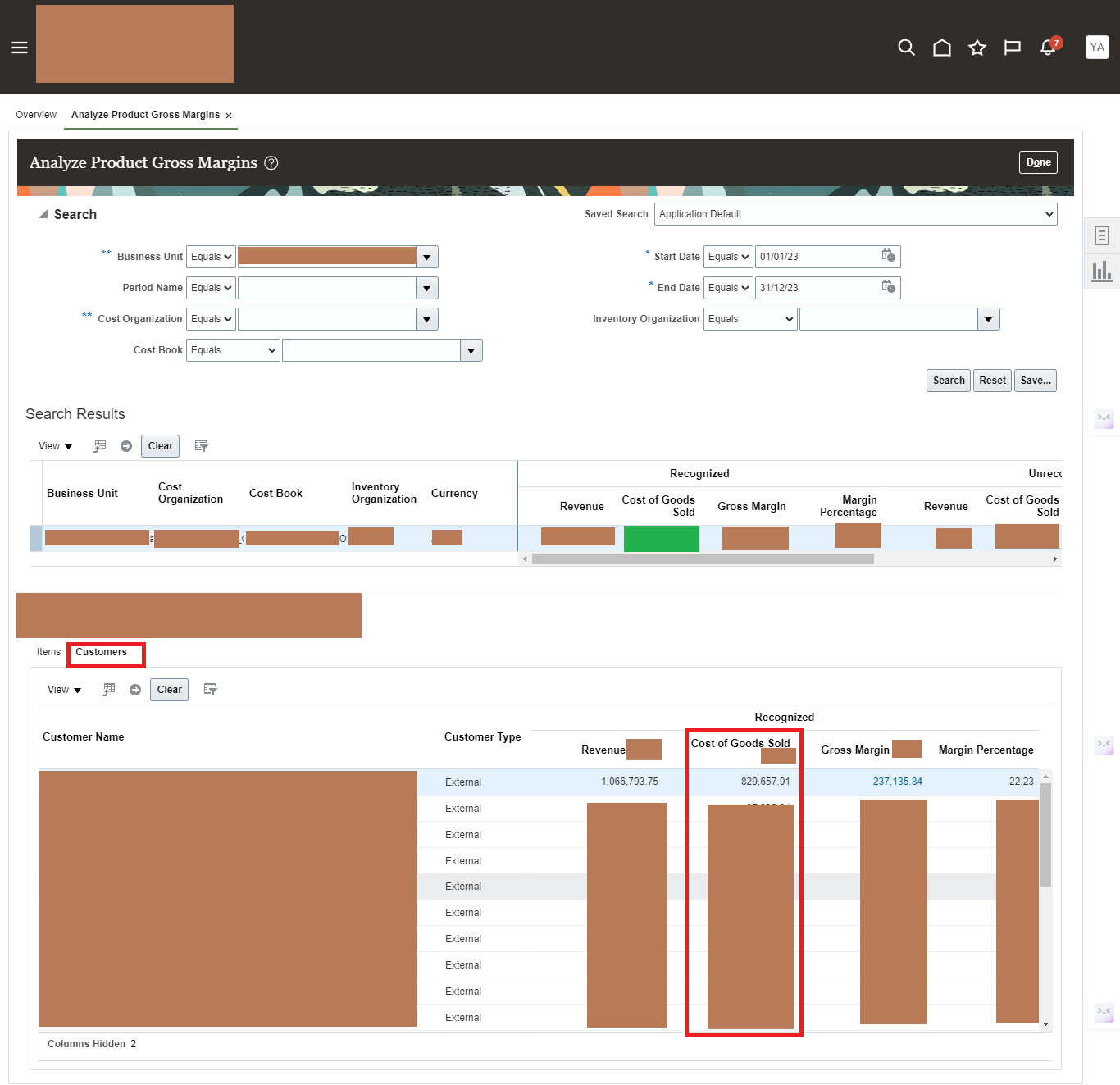Open the bar chart panel icon on right edge
Viewport: 1120px width, 1085px height.
coord(1102,271)
